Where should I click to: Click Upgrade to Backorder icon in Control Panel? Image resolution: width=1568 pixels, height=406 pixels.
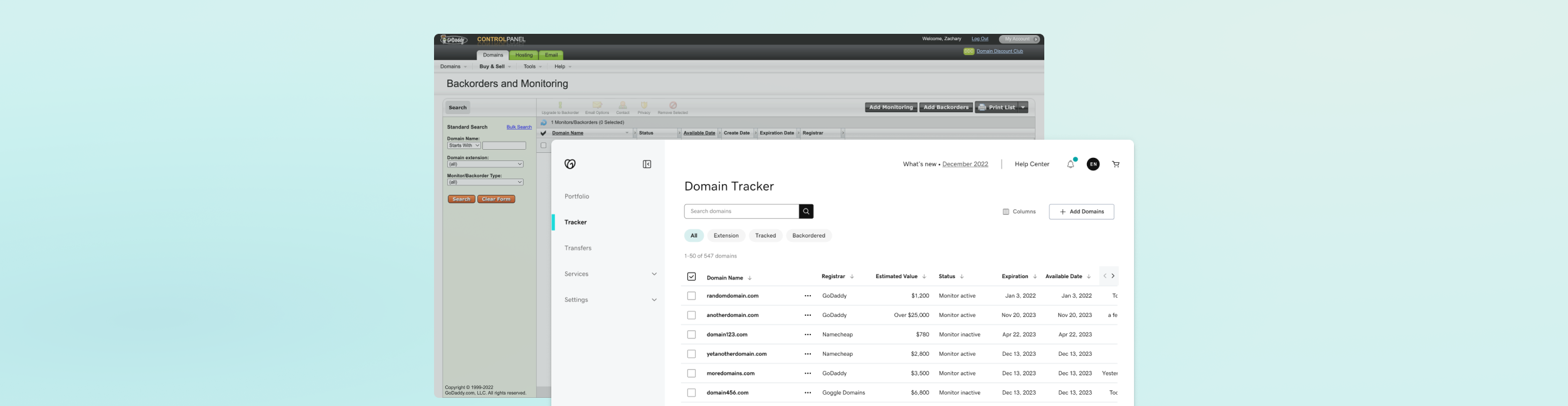click(560, 105)
